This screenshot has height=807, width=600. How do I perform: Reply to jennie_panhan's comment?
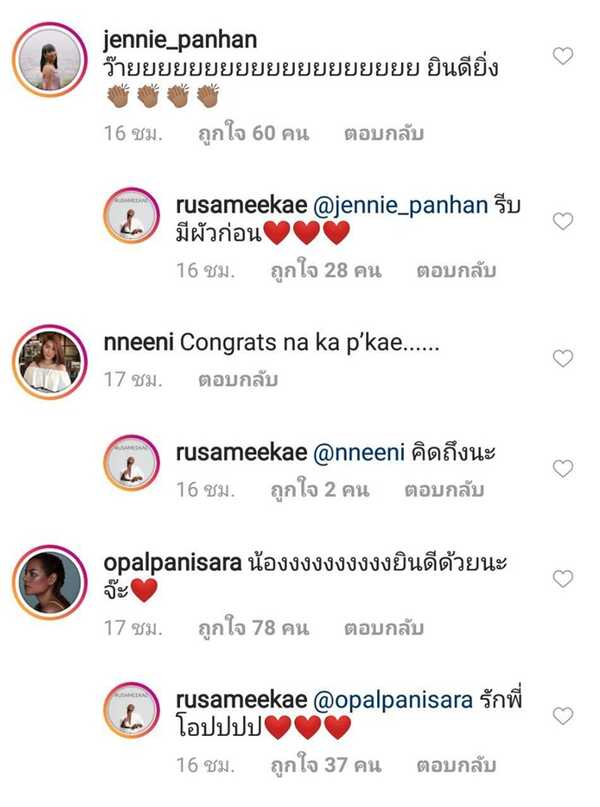point(384,133)
